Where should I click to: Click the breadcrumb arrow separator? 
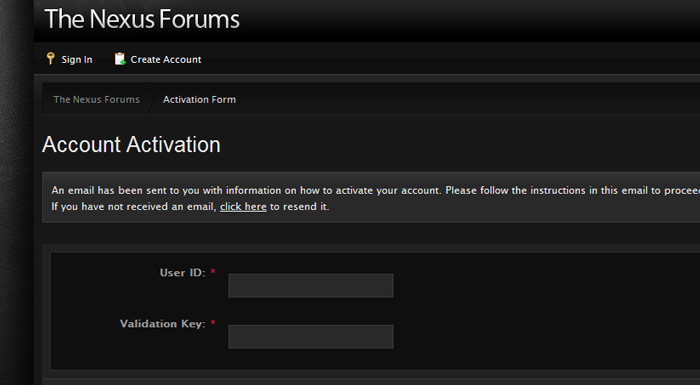(150, 99)
